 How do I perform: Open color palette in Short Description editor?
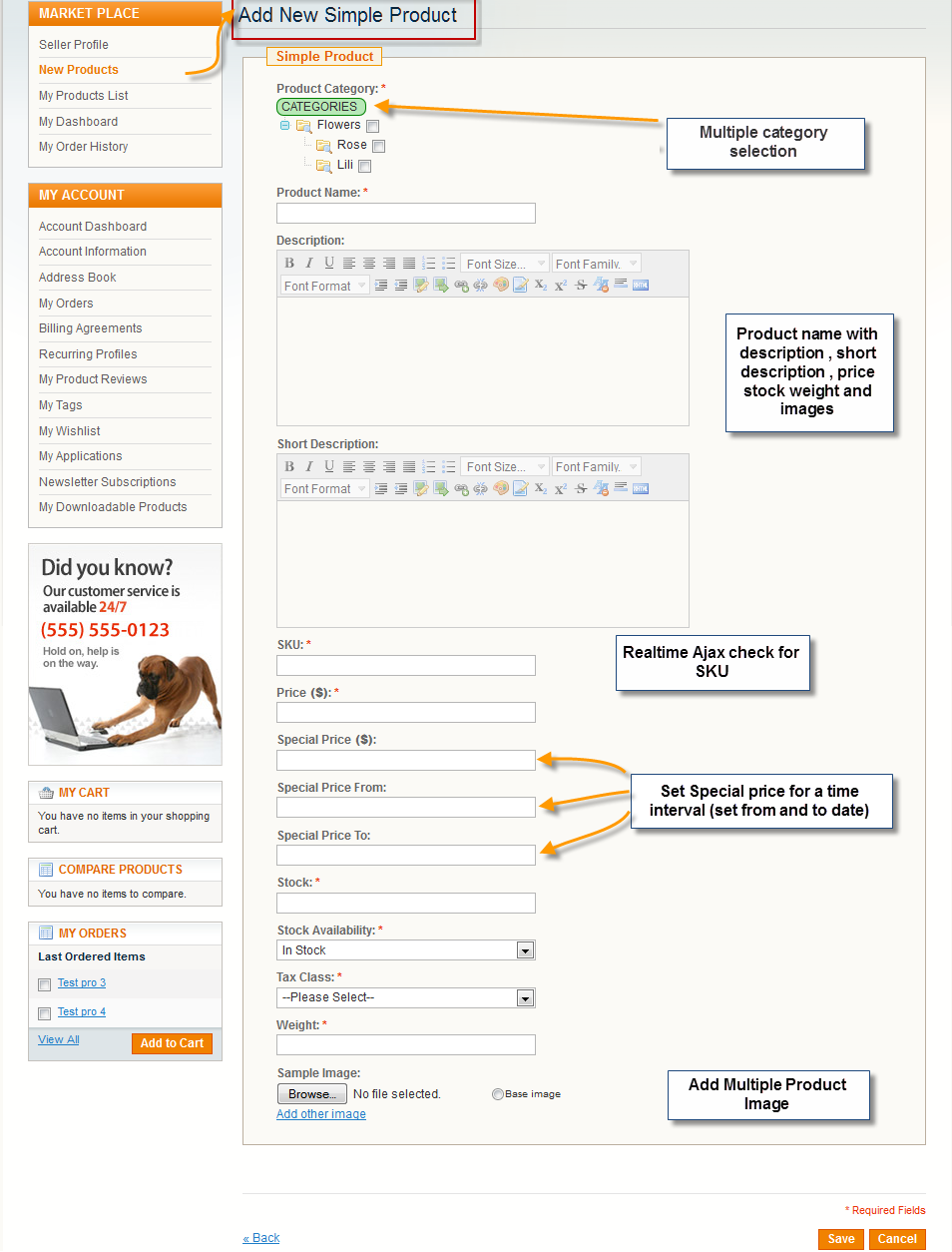point(500,488)
